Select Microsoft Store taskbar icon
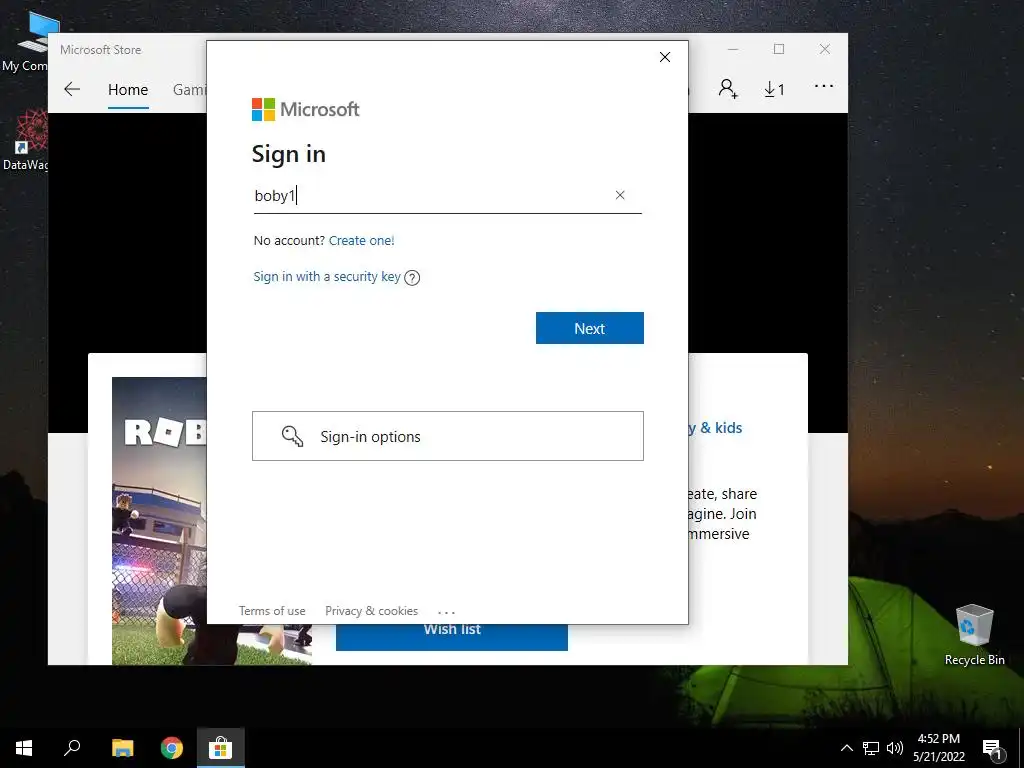Viewport: 1024px width, 768px height. 221,748
